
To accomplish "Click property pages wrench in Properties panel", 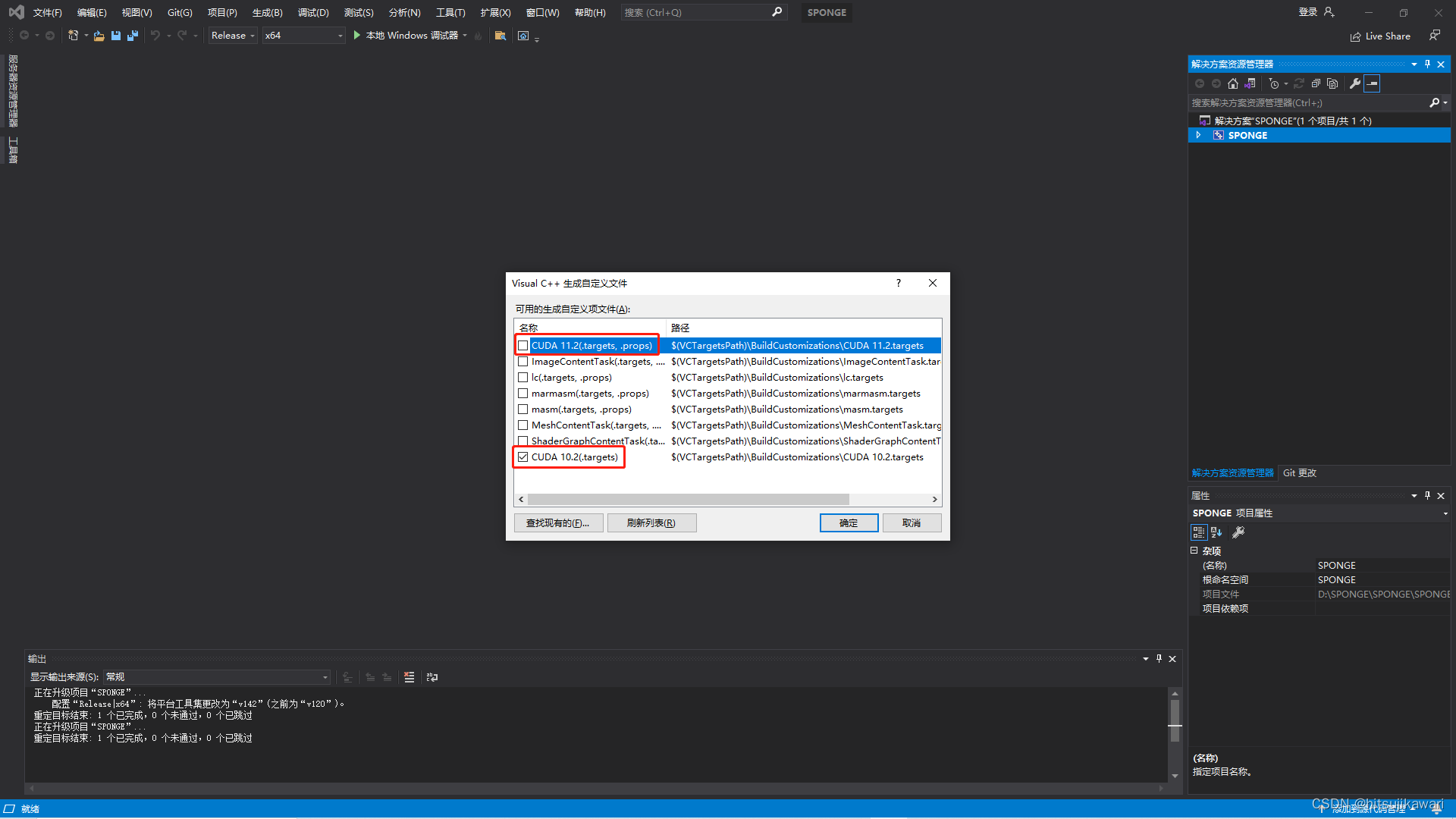I will tap(1238, 532).
